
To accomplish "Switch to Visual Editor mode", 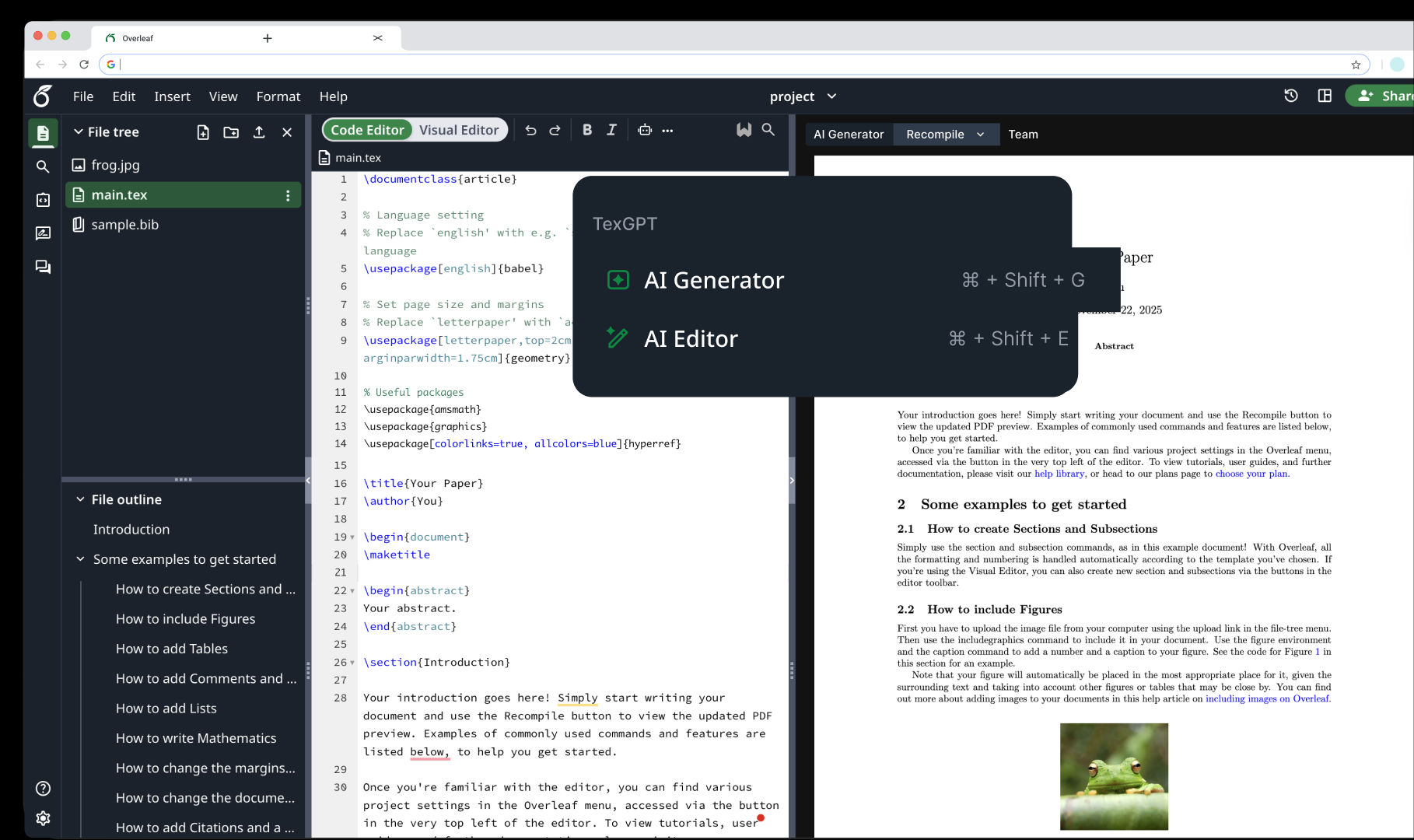I will 459,130.
